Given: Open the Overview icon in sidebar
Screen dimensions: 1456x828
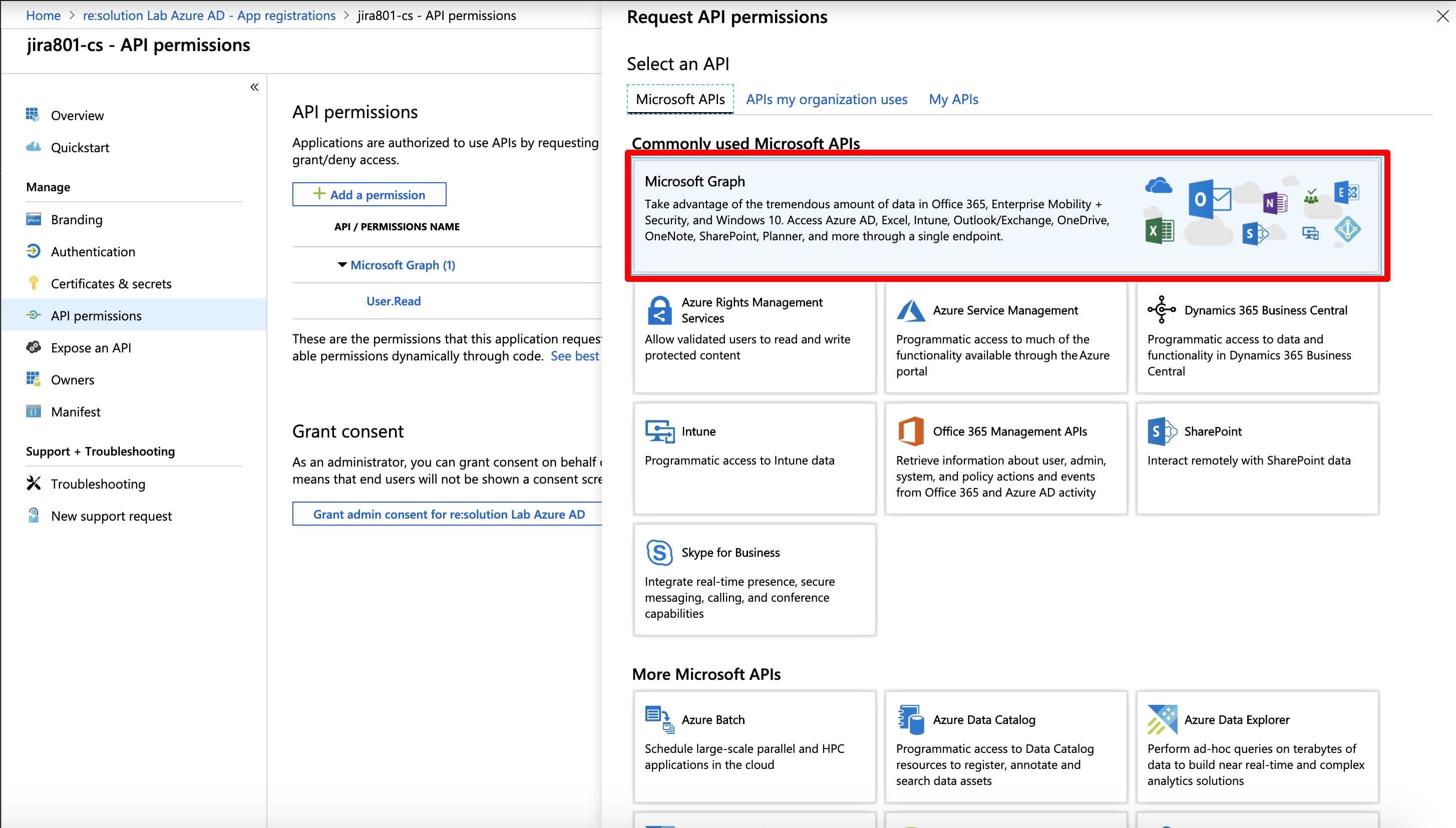Looking at the screenshot, I should click(33, 115).
